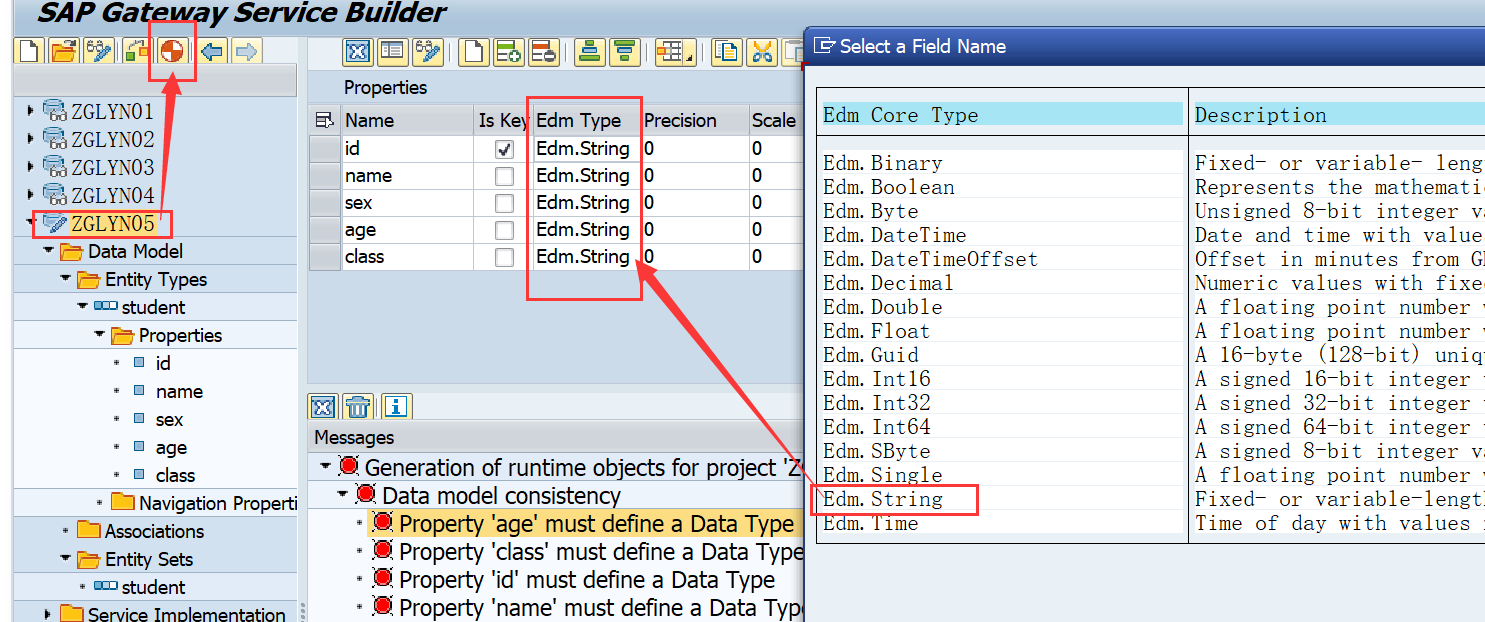Choose Edm.Guid in the field name popup
The width and height of the screenshot is (1485, 622).
tap(871, 355)
